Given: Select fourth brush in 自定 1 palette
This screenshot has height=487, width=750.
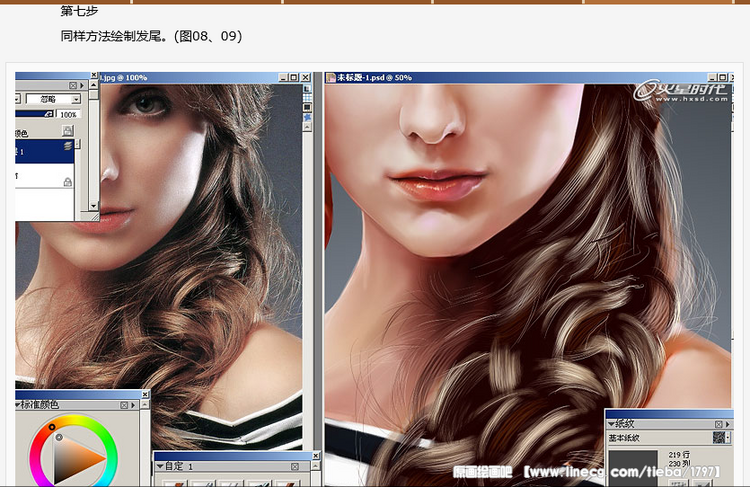Looking at the screenshot, I should tap(260, 483).
